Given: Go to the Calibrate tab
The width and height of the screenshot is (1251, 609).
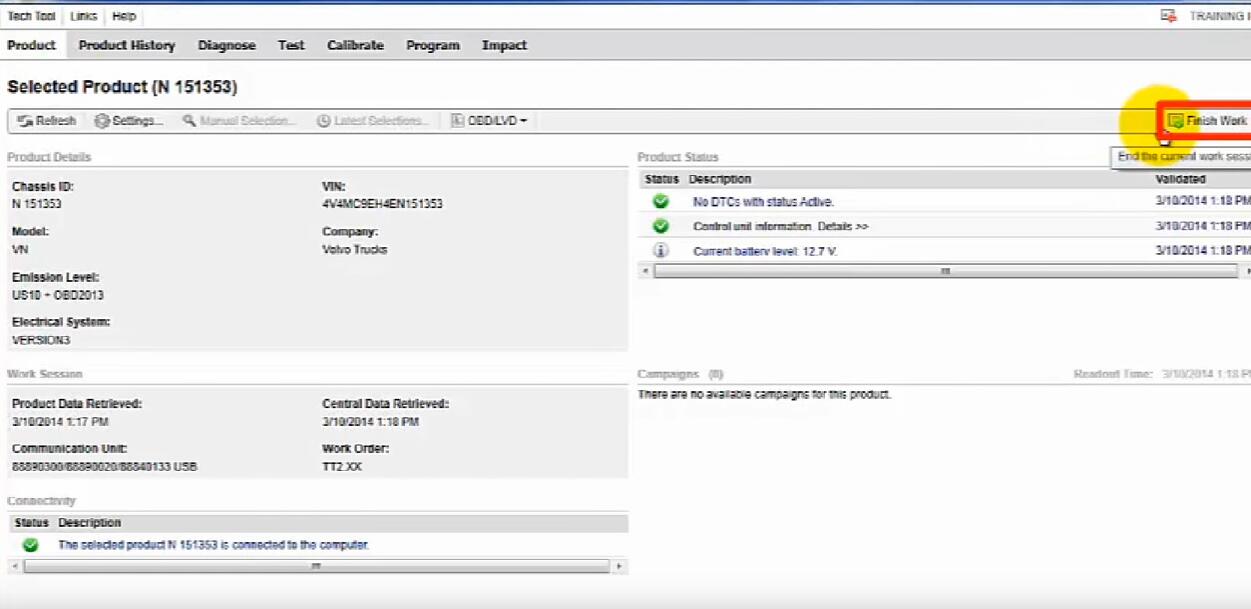Looking at the screenshot, I should pyautogui.click(x=355, y=45).
